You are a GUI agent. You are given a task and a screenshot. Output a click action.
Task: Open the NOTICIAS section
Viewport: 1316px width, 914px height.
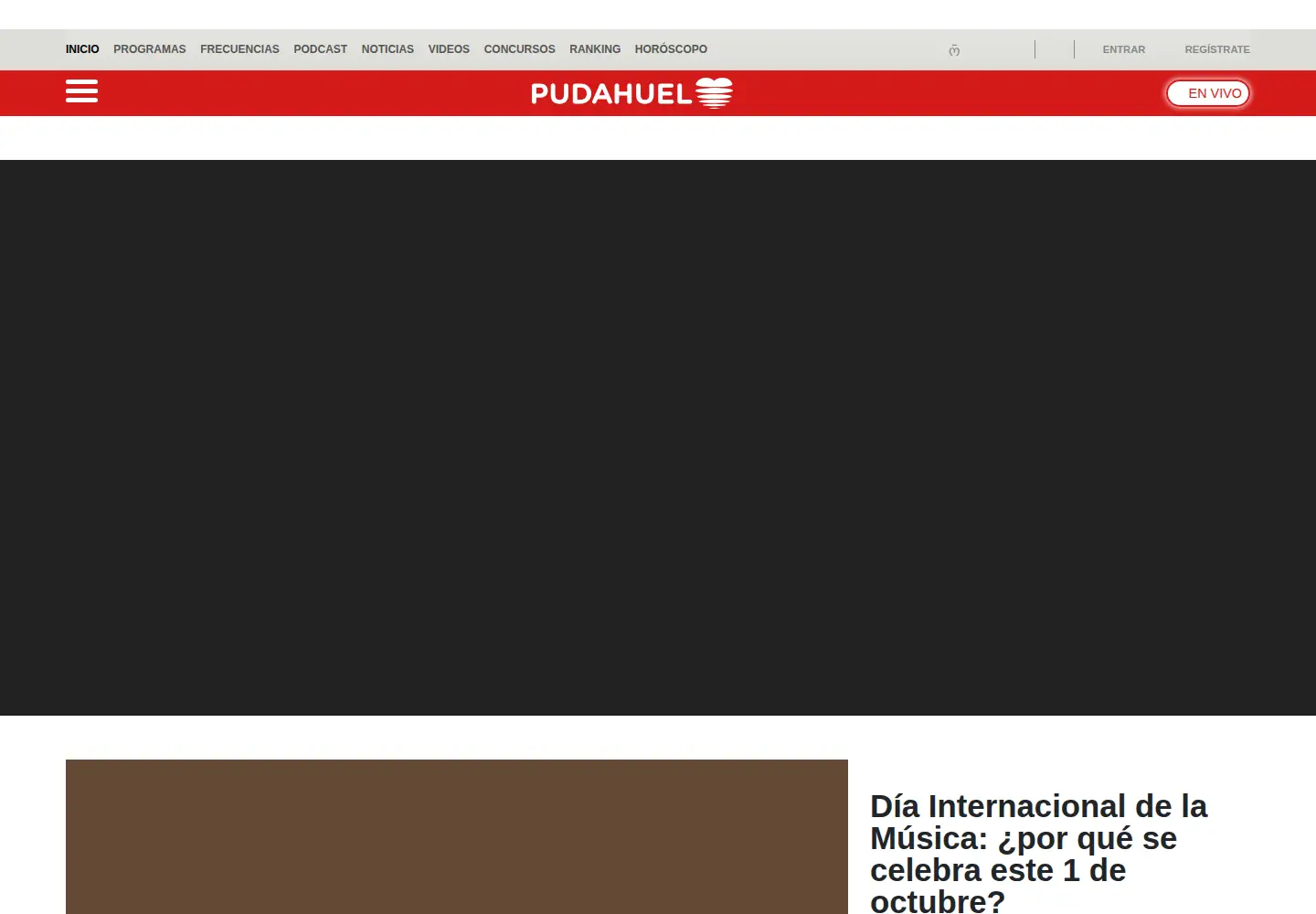(387, 49)
